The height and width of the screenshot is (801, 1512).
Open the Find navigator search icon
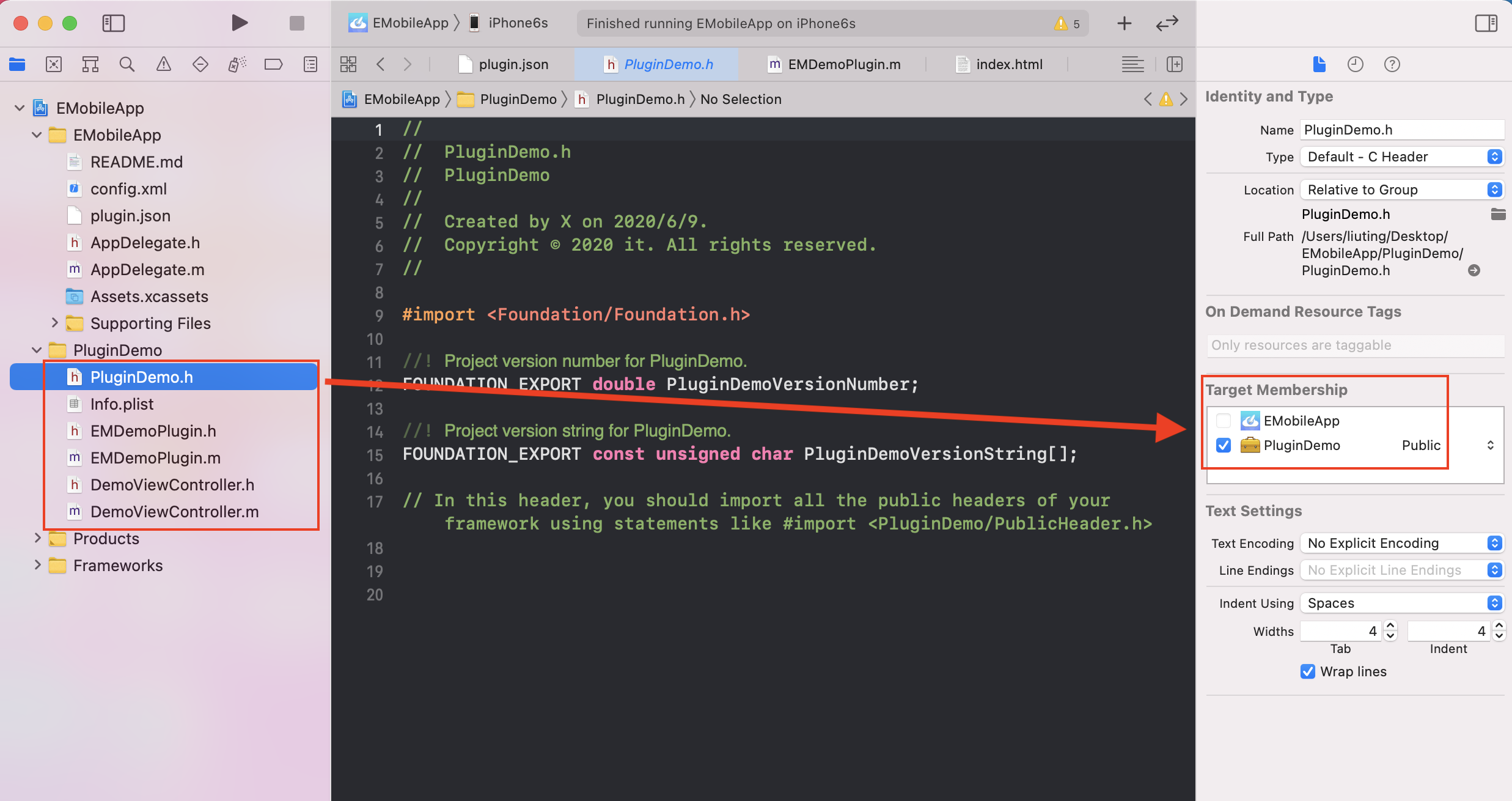tap(127, 64)
